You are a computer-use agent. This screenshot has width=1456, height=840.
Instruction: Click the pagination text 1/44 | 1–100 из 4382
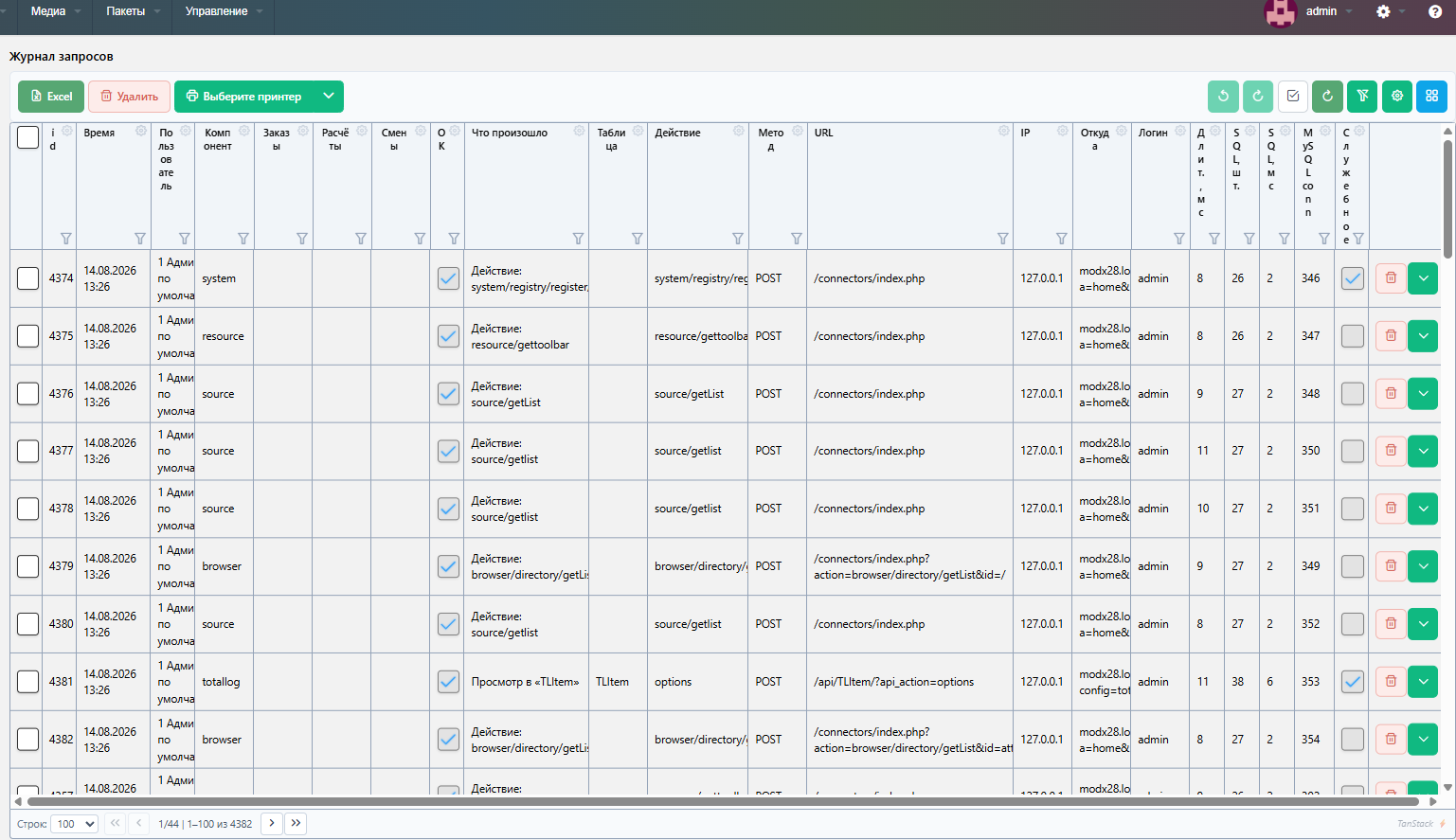coord(205,824)
